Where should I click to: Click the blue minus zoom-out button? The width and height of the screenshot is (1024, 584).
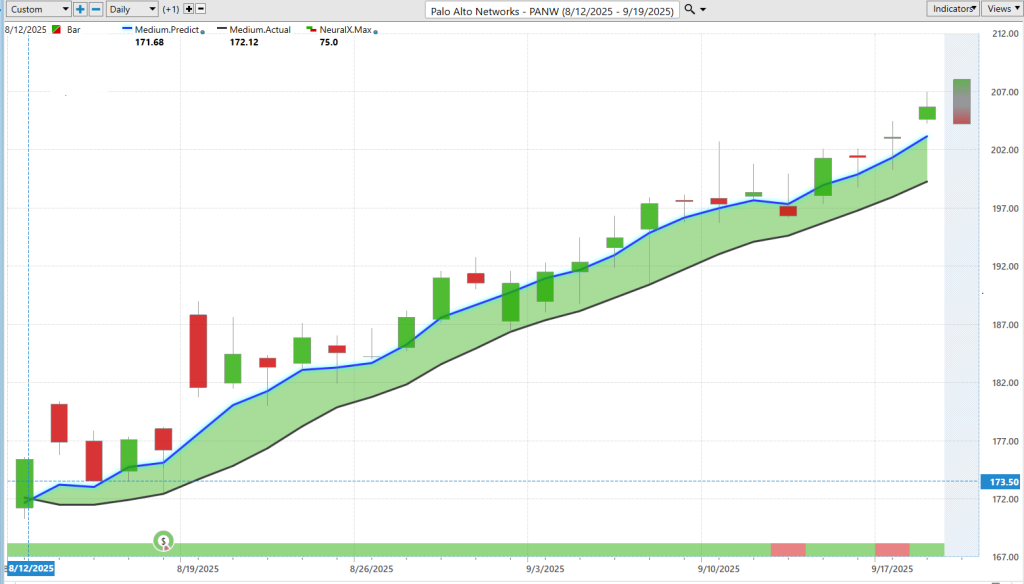(96, 9)
